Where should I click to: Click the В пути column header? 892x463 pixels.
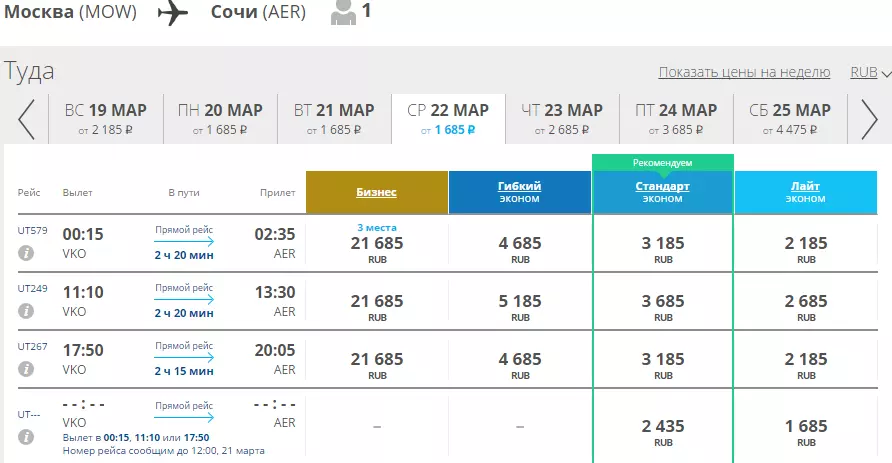(x=184, y=193)
